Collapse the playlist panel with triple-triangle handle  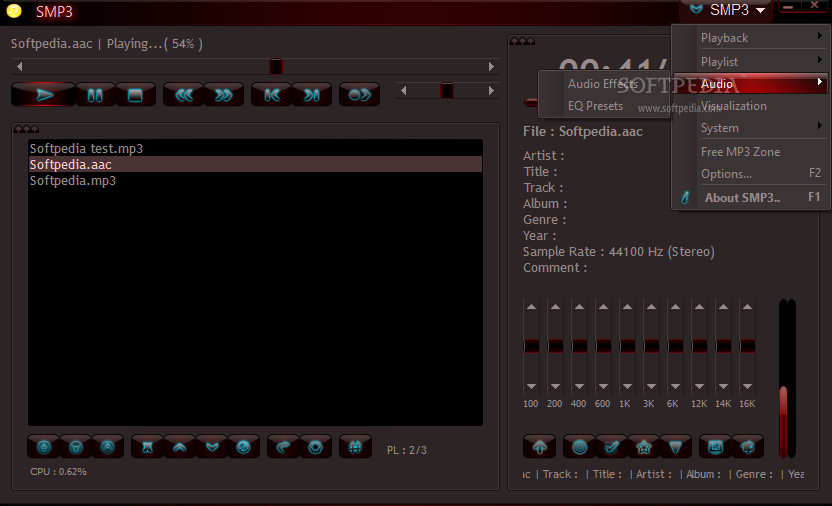(x=27, y=129)
